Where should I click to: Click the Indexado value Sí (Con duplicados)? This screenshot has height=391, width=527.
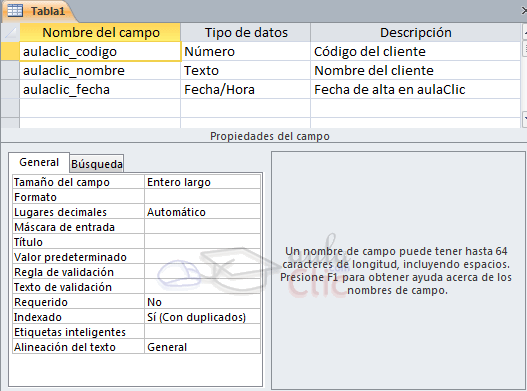[x=202, y=317]
